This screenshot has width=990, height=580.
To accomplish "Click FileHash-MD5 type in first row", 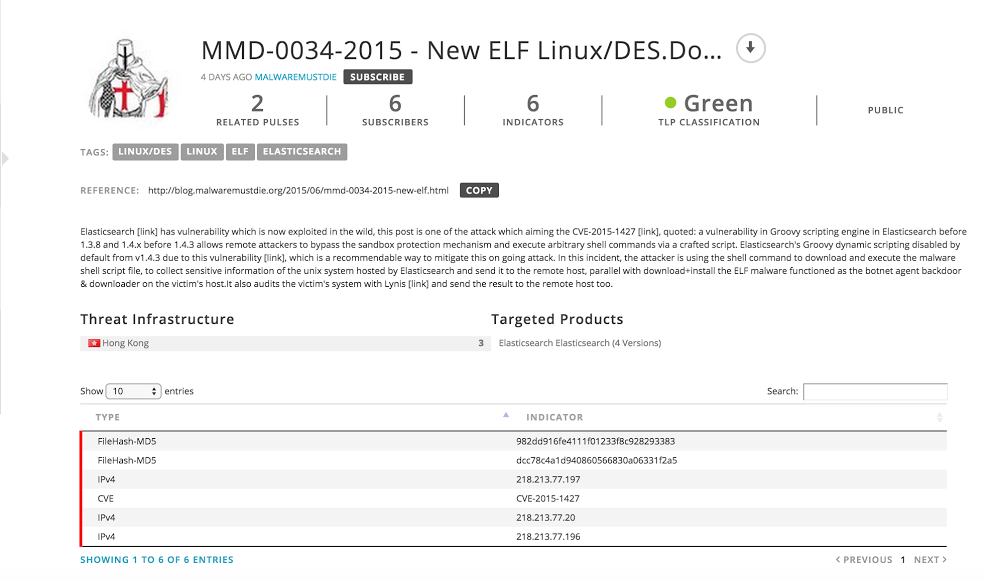I will (x=127, y=441).
